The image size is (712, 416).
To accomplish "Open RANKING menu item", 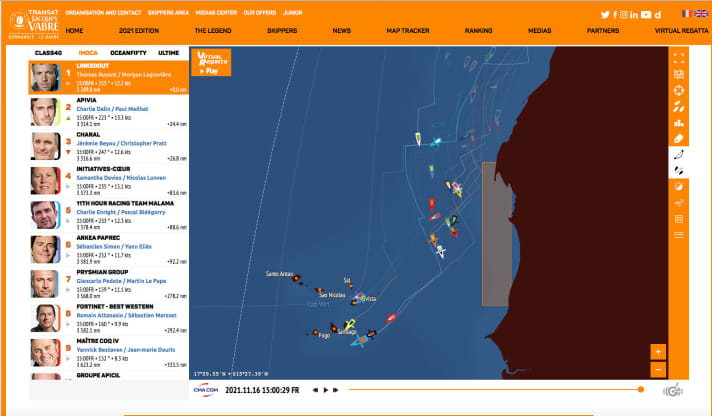I will point(479,30).
